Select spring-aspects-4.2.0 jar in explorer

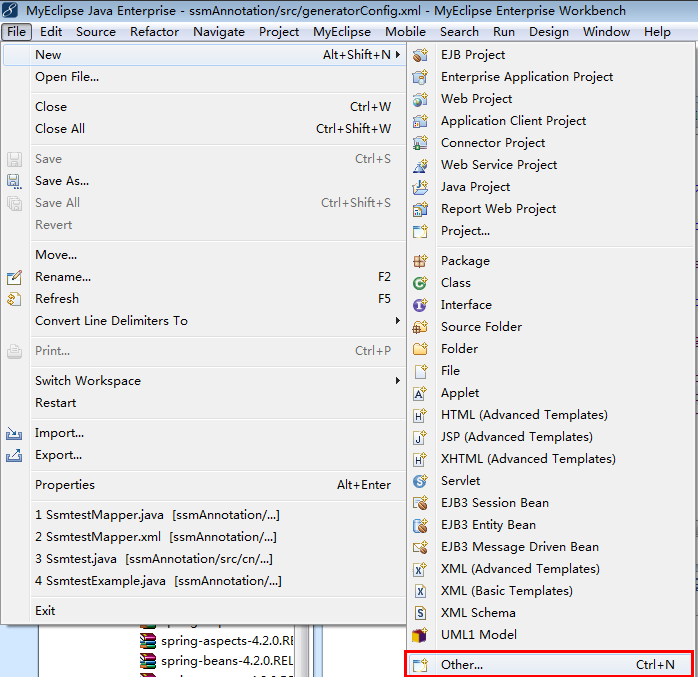216,641
